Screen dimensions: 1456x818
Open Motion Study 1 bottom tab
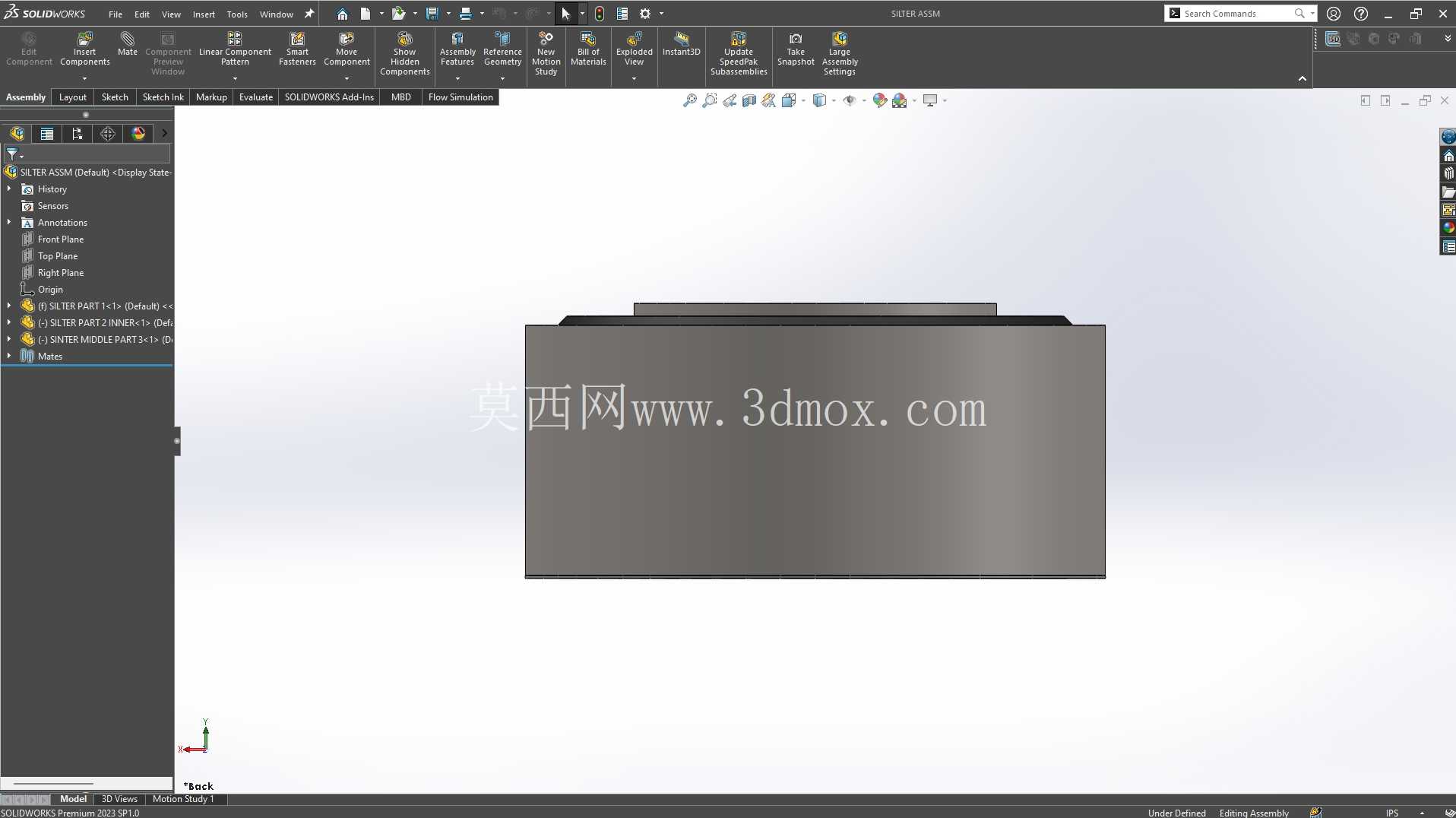(x=183, y=799)
